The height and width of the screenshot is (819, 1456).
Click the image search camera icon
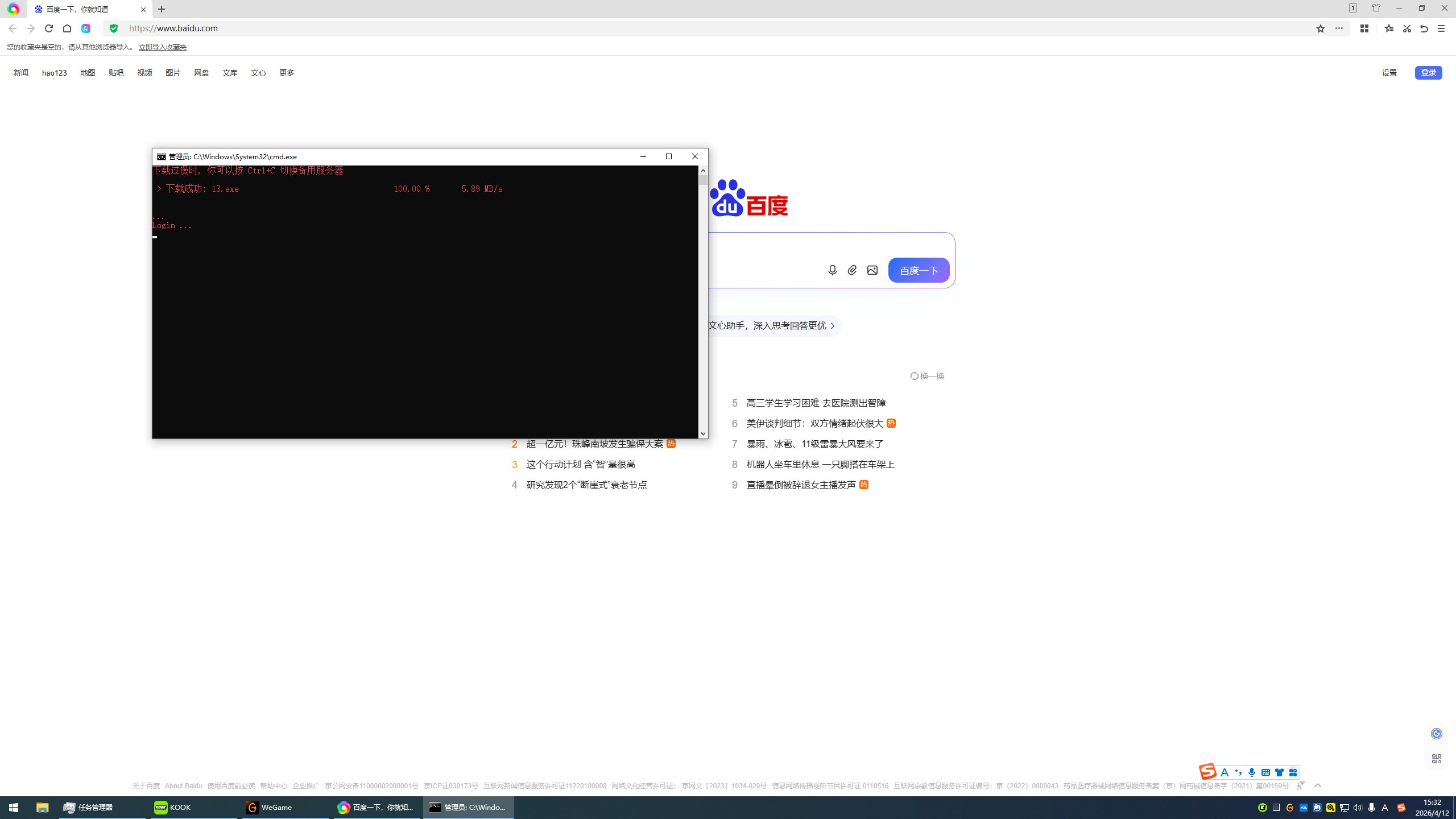tap(872, 270)
